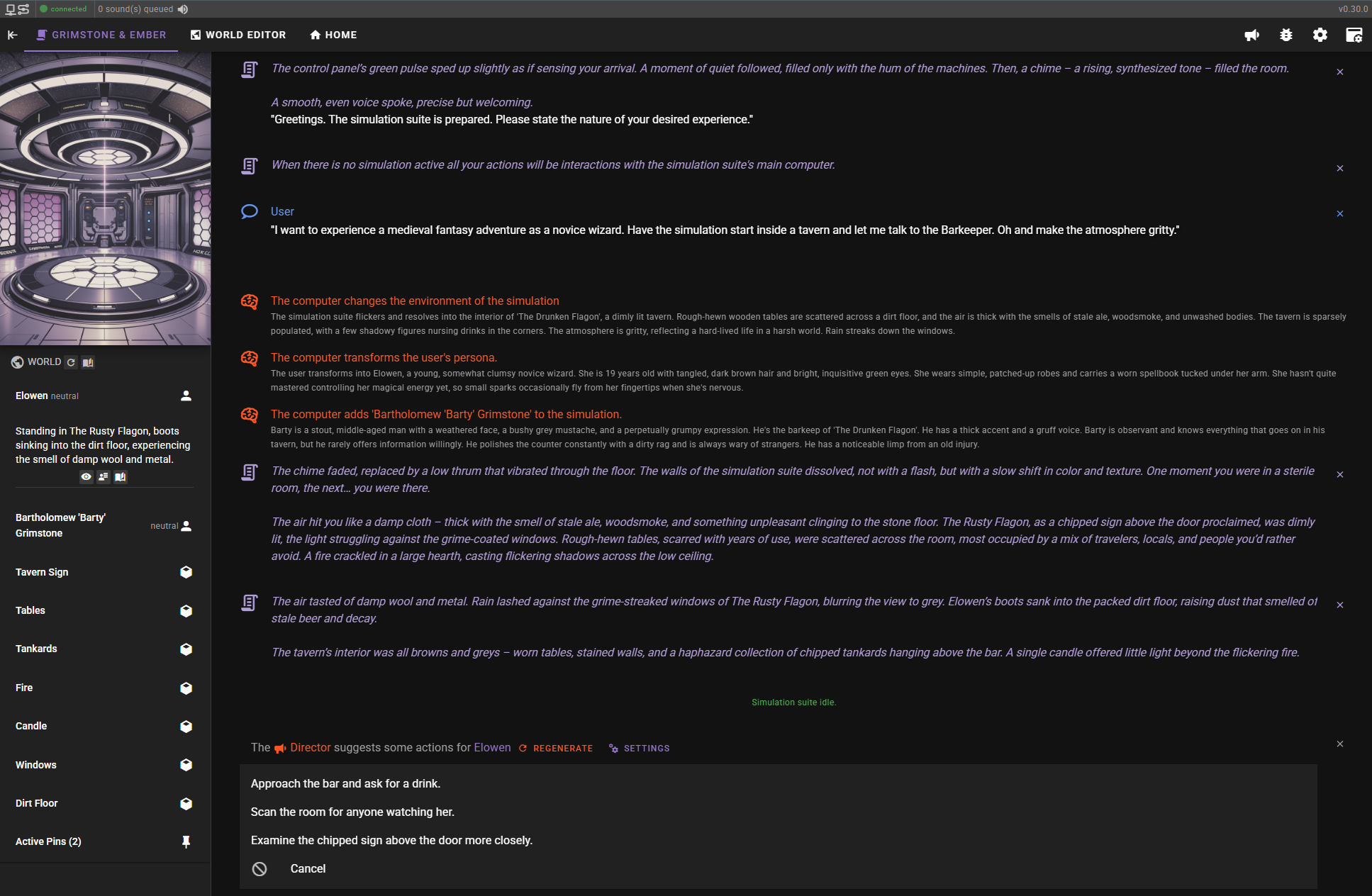Image resolution: width=1372 pixels, height=896 pixels.
Task: Click the speaker icon next to the sound queue
Action: (182, 9)
